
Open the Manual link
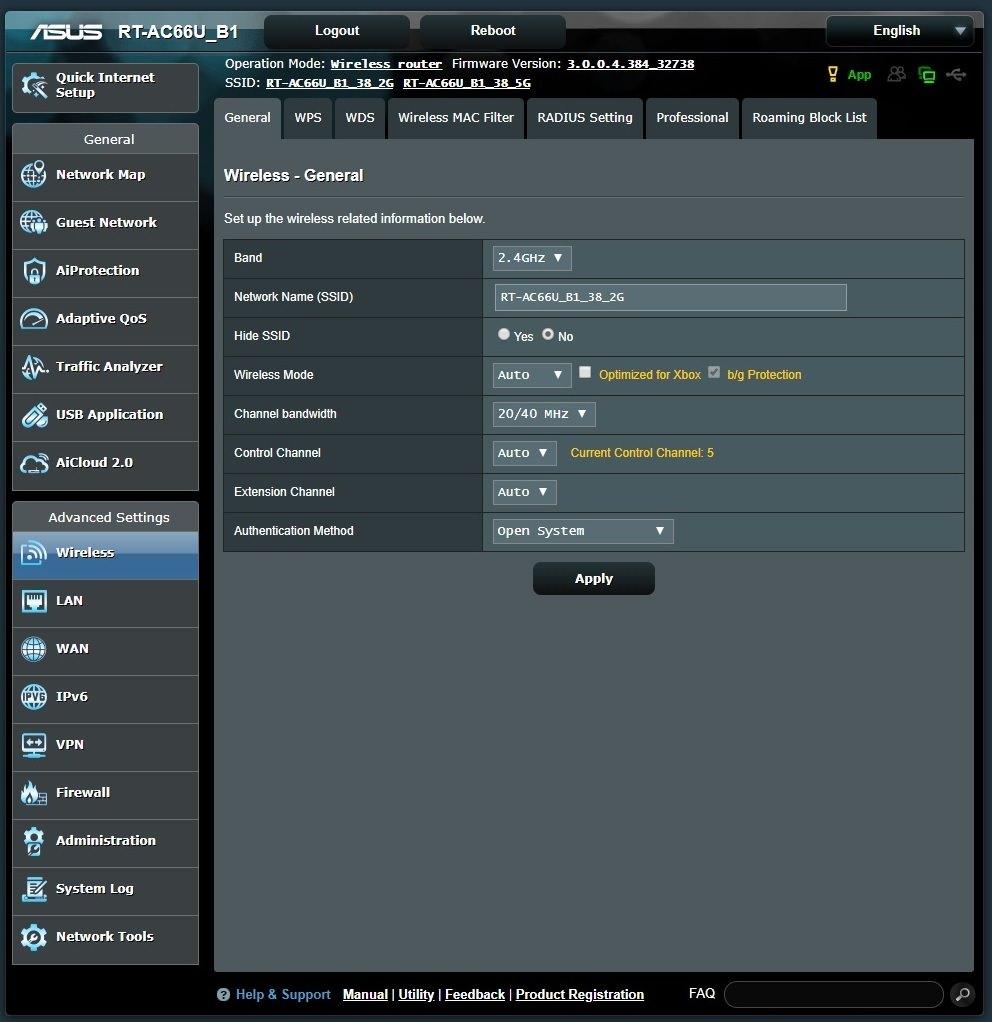(365, 995)
